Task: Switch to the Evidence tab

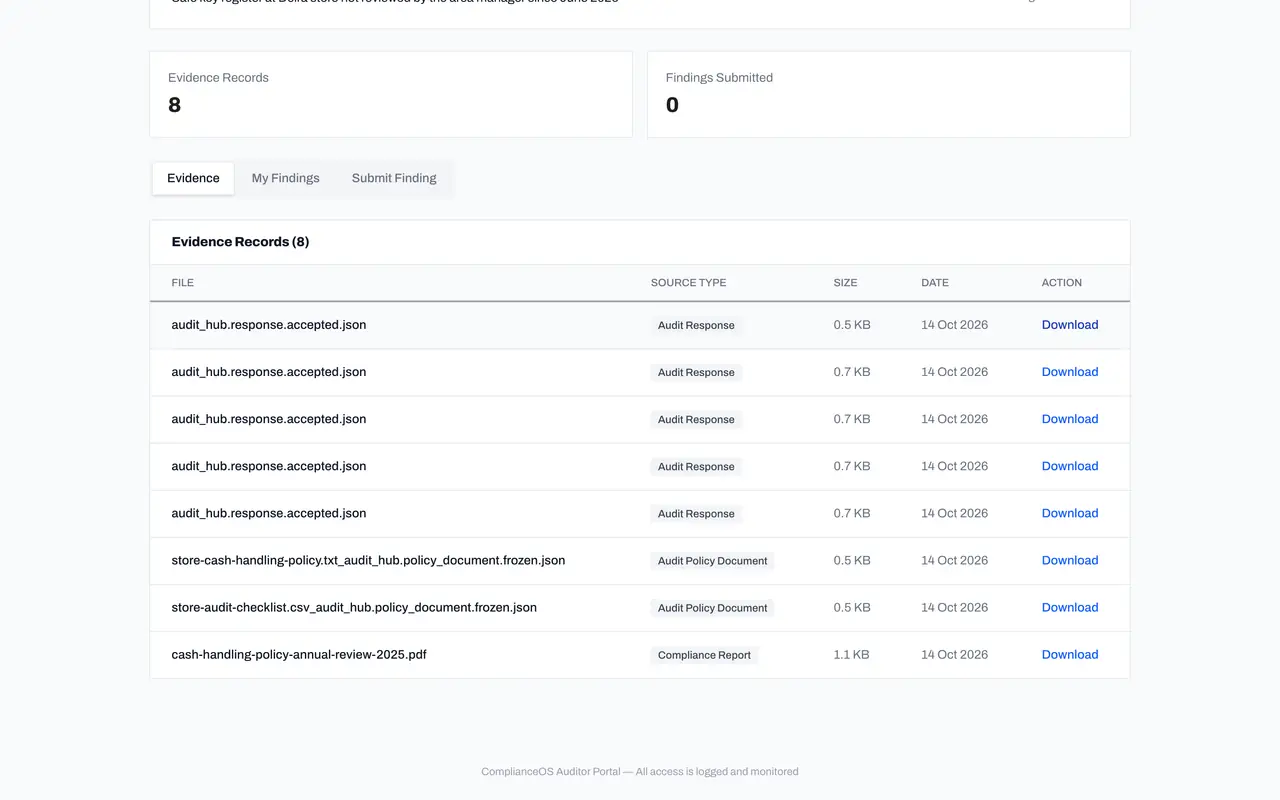Action: pos(193,178)
